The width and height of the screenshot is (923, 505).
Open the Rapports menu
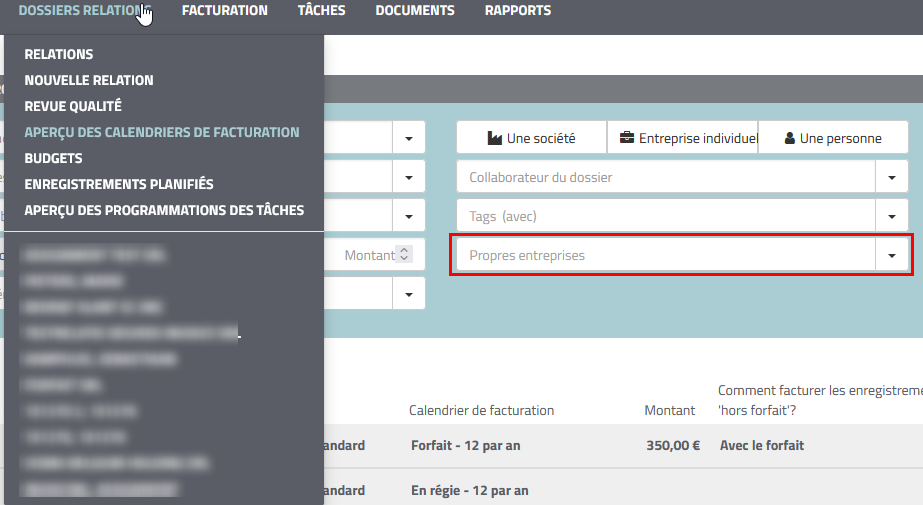pyautogui.click(x=518, y=11)
